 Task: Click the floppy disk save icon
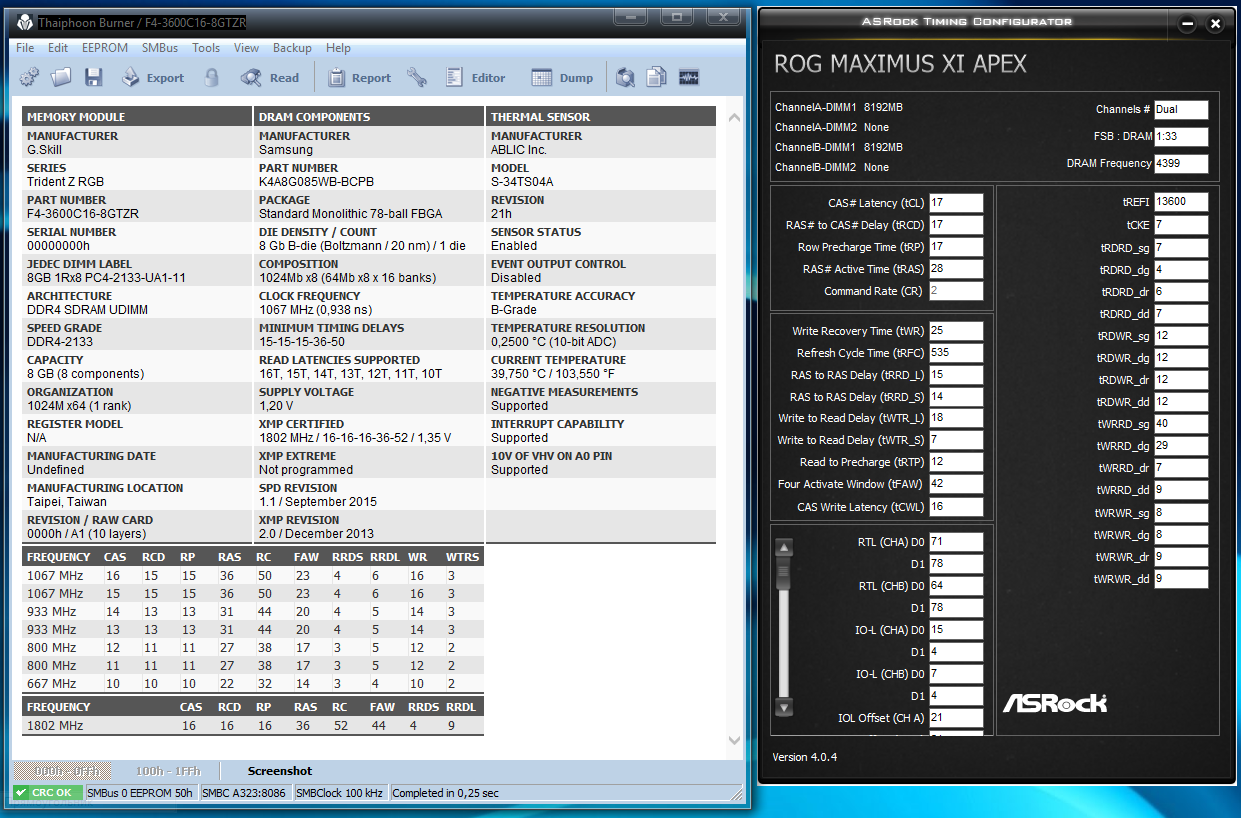coord(93,77)
